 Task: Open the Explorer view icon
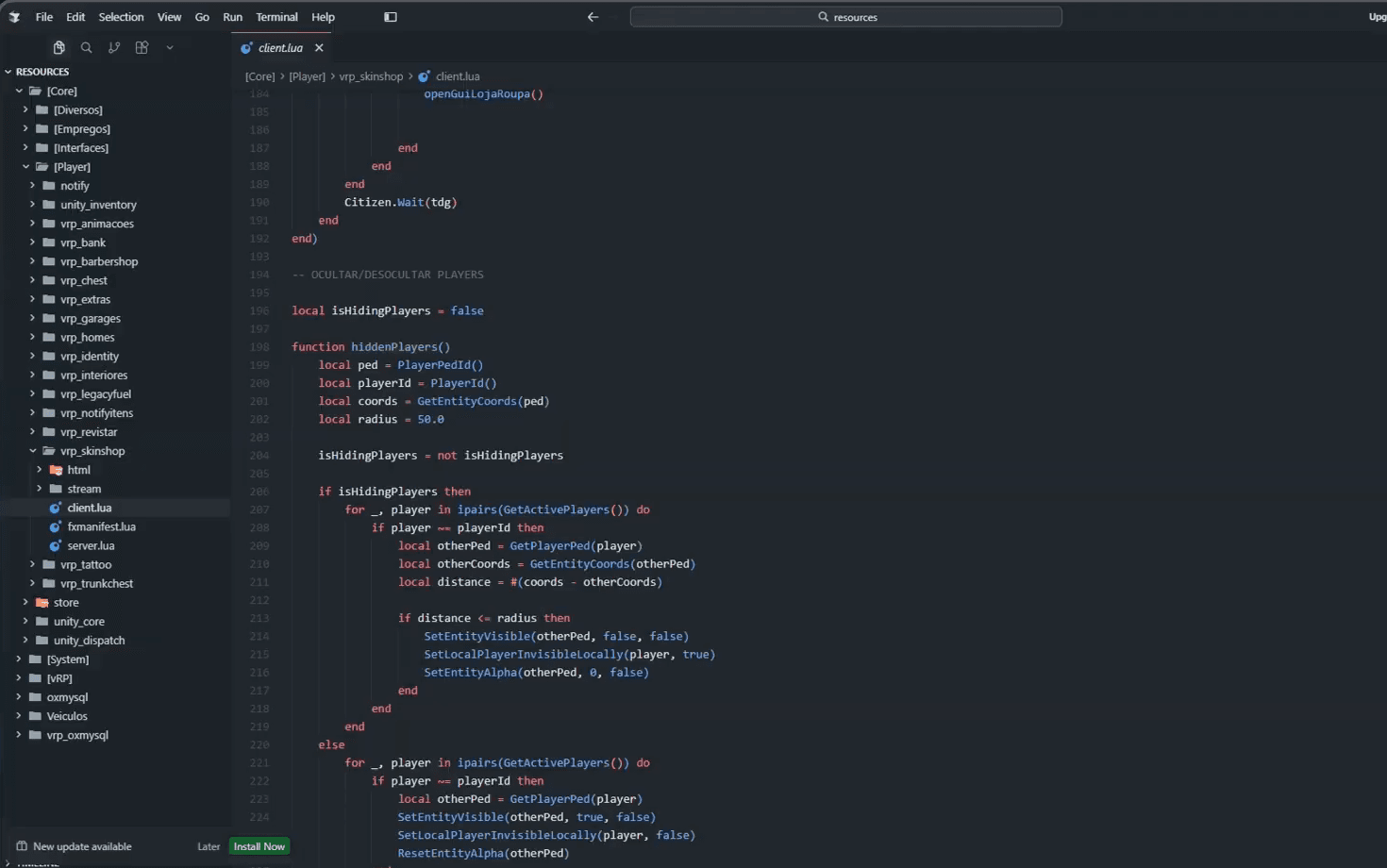click(58, 47)
